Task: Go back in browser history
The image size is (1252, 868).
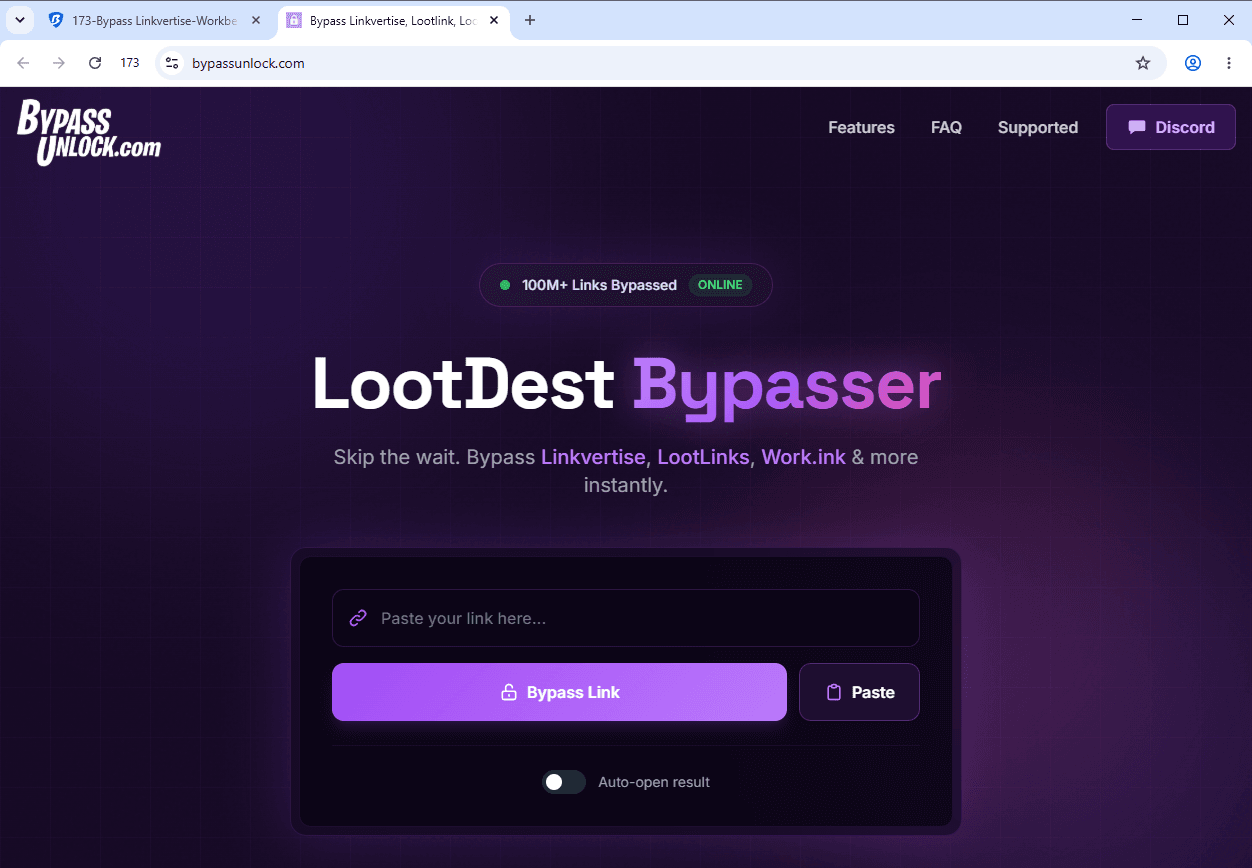Action: pos(23,63)
